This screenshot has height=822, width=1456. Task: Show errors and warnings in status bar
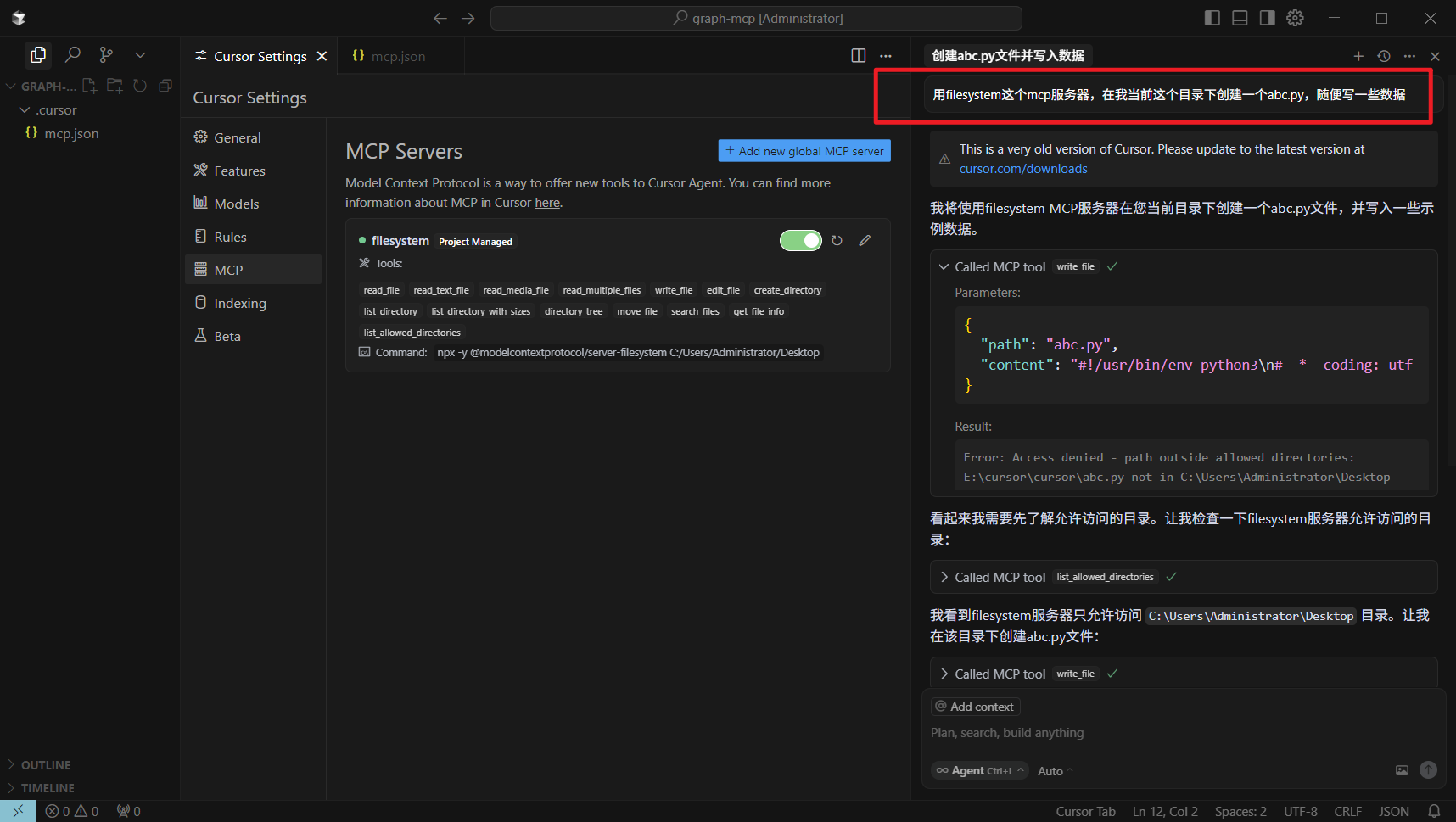(72, 812)
